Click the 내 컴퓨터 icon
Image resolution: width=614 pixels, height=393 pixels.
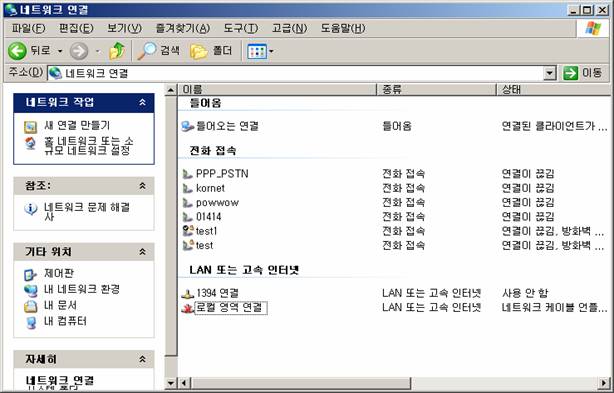[31, 322]
